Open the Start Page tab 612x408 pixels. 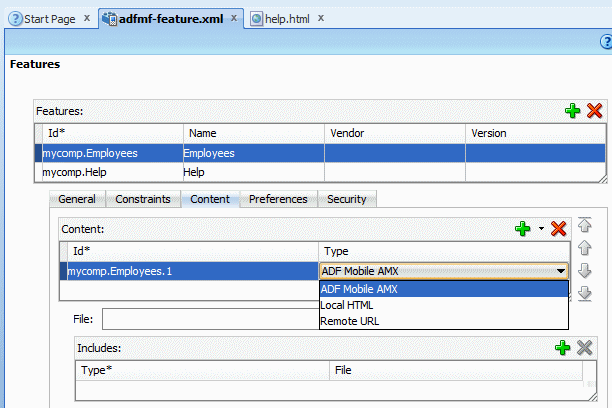47,19
